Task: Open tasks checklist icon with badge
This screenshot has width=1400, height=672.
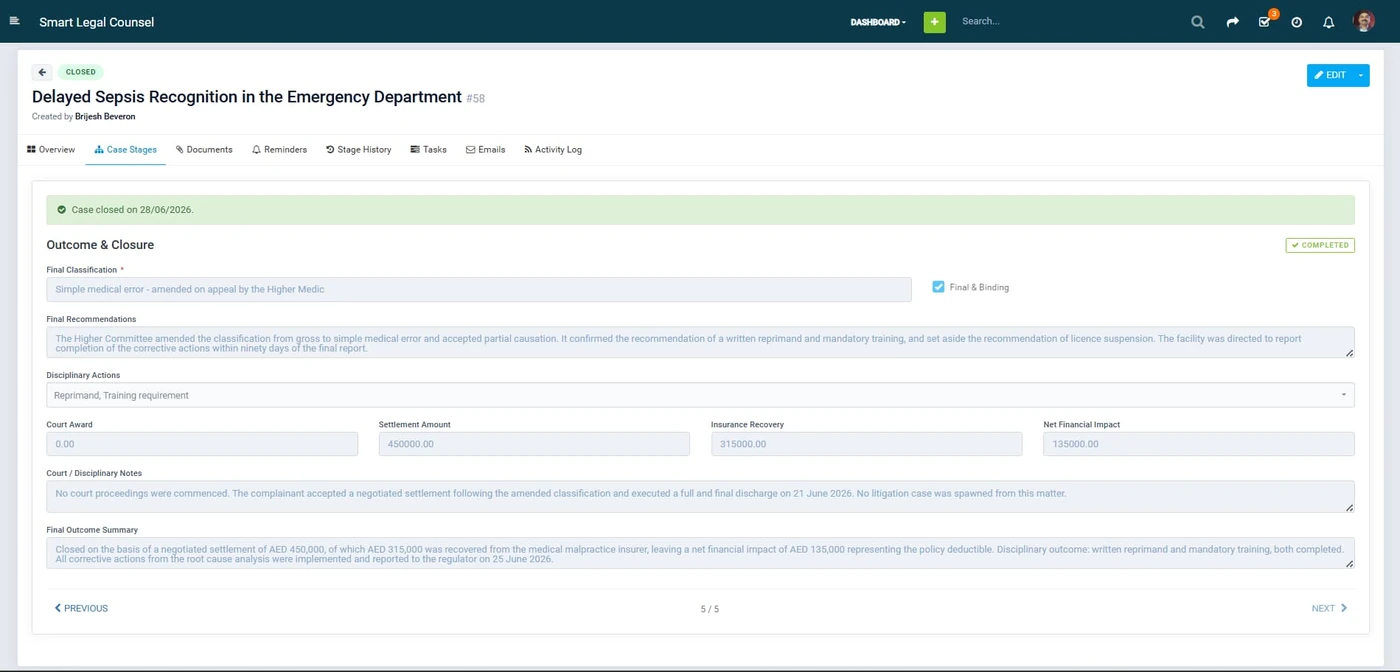Action: point(1265,21)
